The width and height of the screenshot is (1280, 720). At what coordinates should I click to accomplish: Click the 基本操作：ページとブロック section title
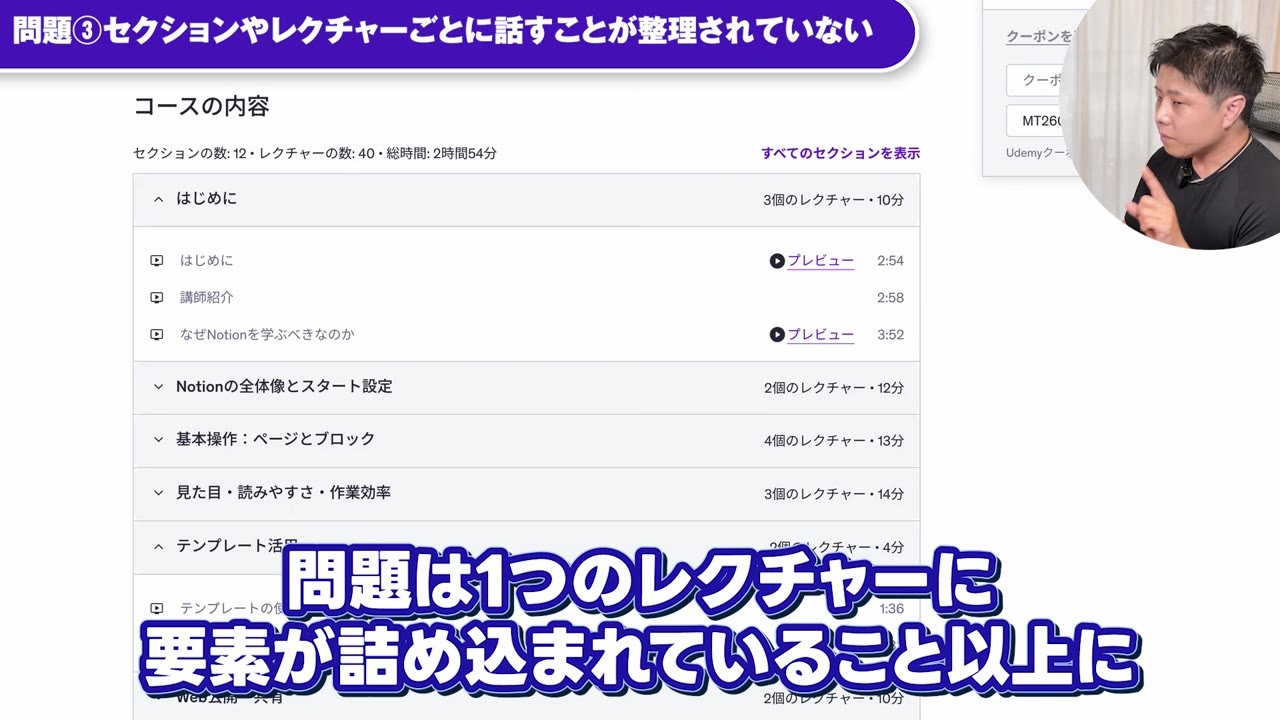(275, 440)
